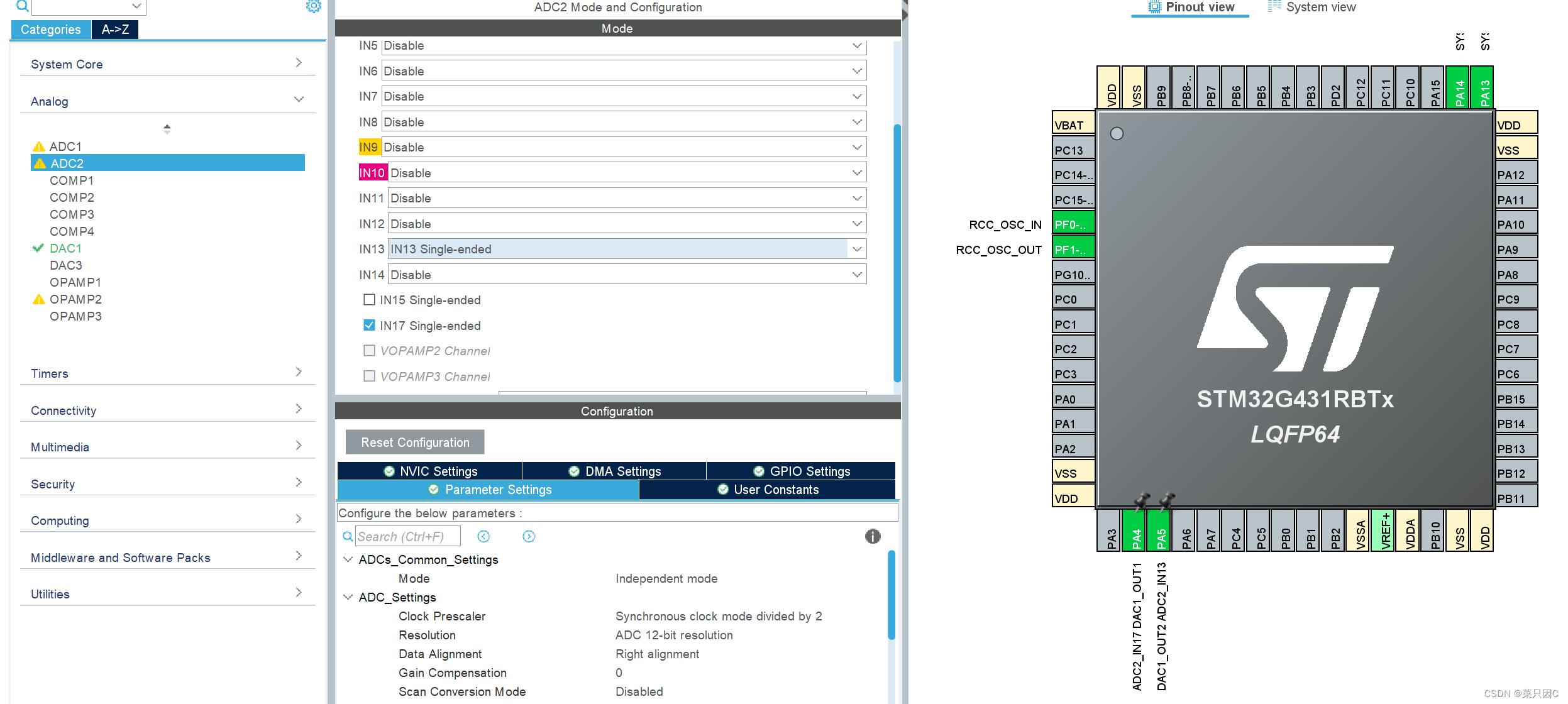
Task: Click the parameter search input field
Action: pos(407,536)
